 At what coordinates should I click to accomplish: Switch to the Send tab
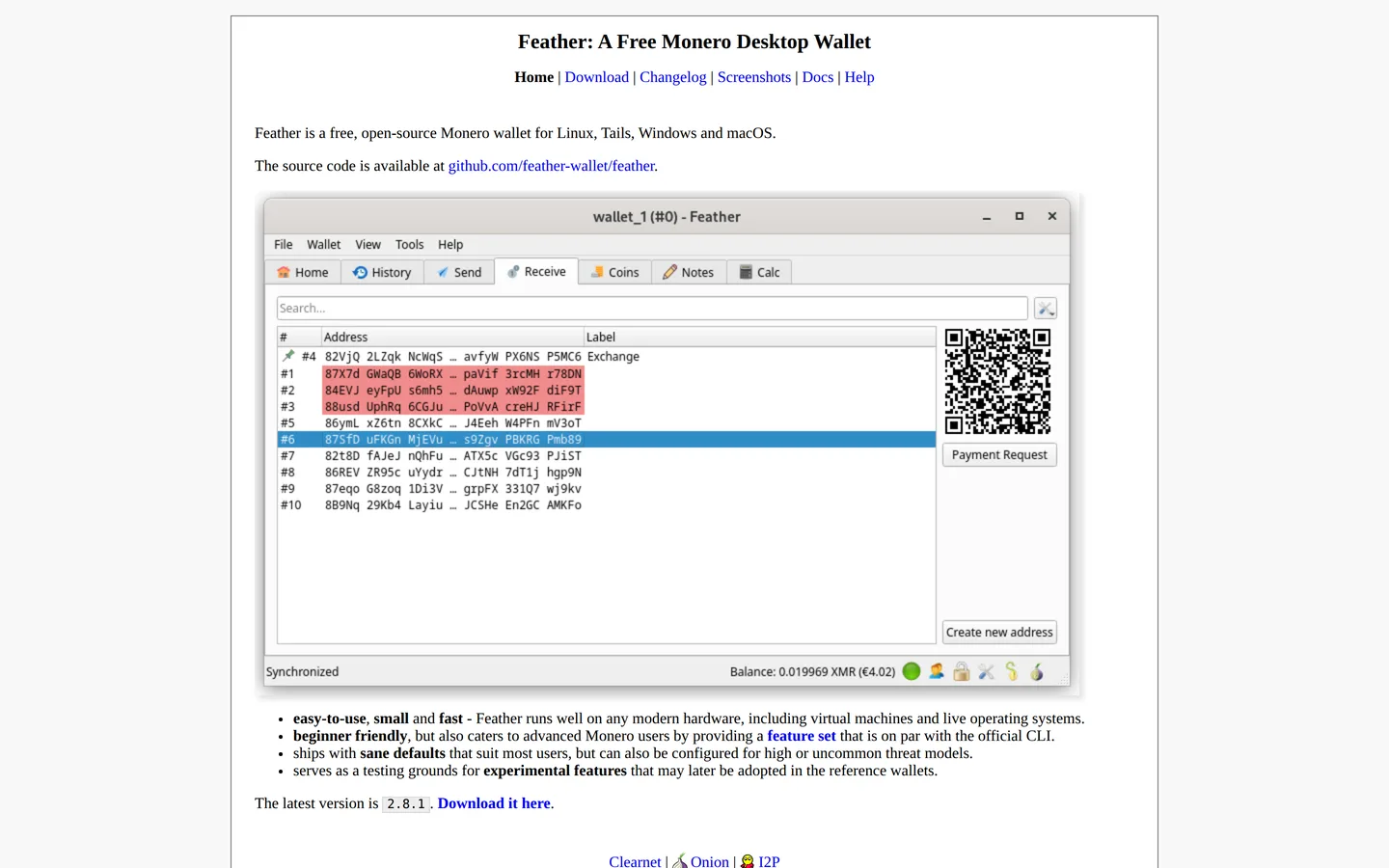tap(459, 273)
